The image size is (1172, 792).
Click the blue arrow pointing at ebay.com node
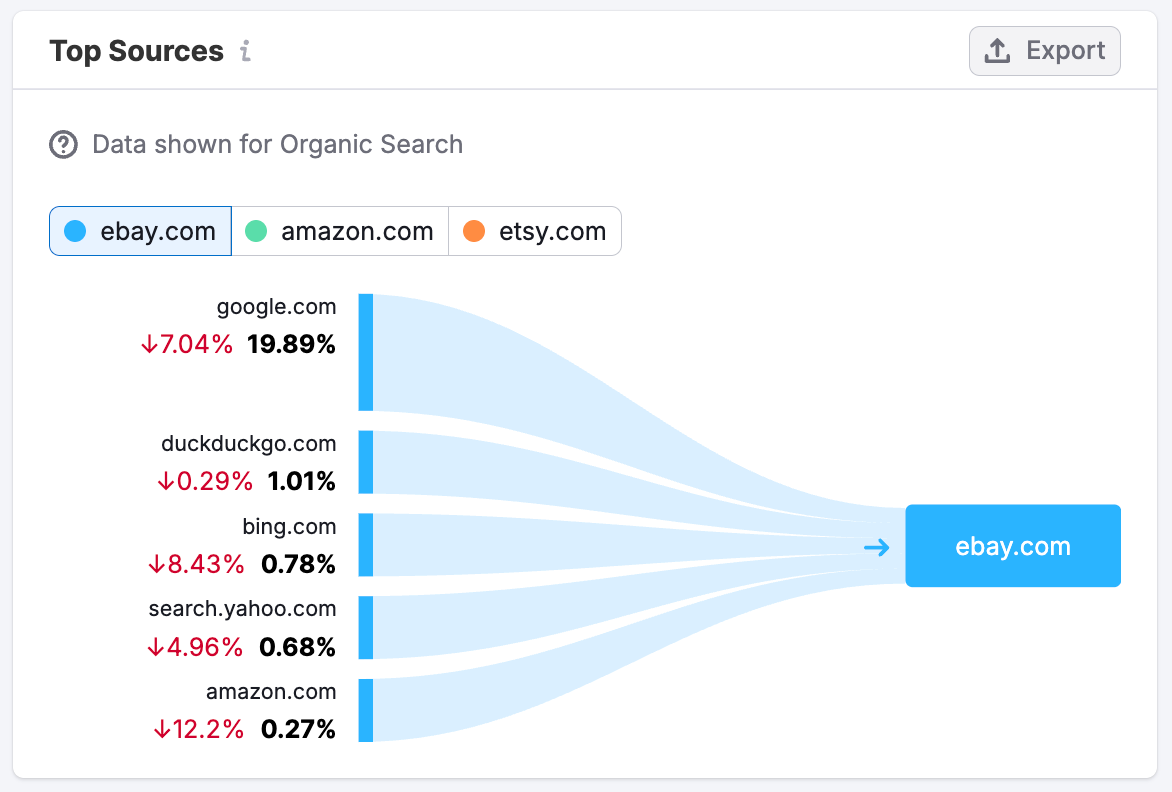click(x=876, y=547)
